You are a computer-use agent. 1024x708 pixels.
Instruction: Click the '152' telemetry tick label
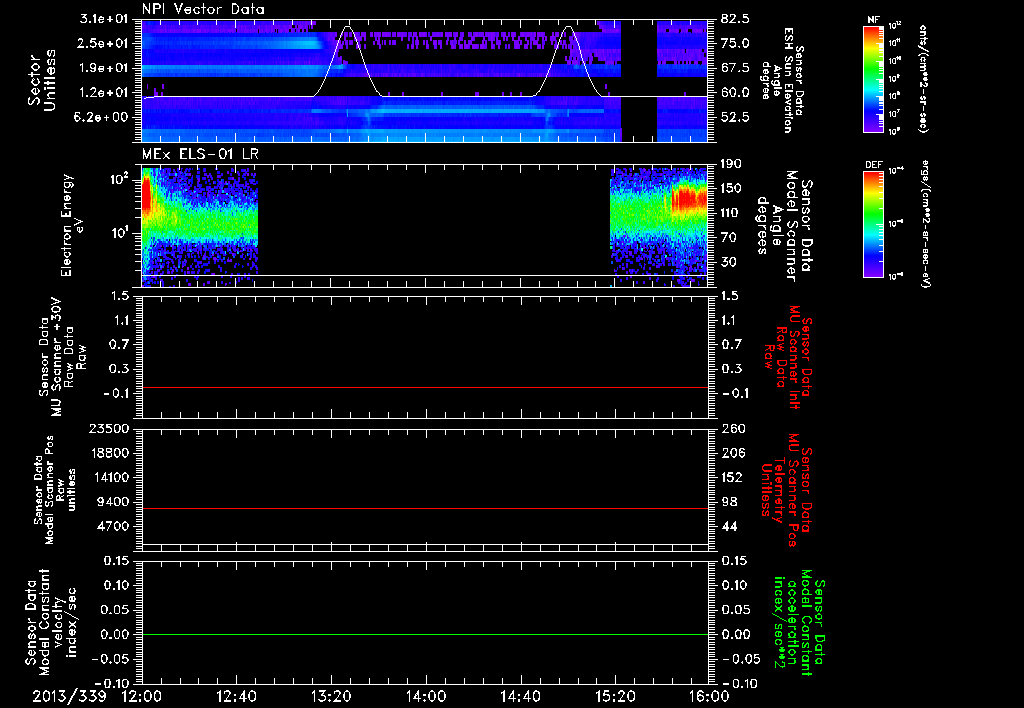[733, 477]
